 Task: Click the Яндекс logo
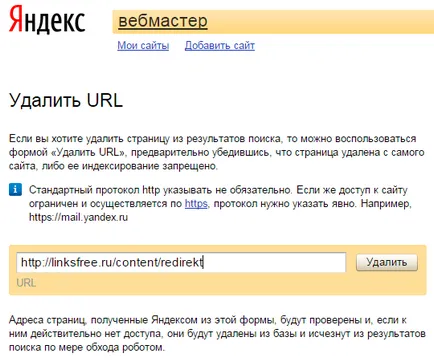pyautogui.click(x=47, y=20)
